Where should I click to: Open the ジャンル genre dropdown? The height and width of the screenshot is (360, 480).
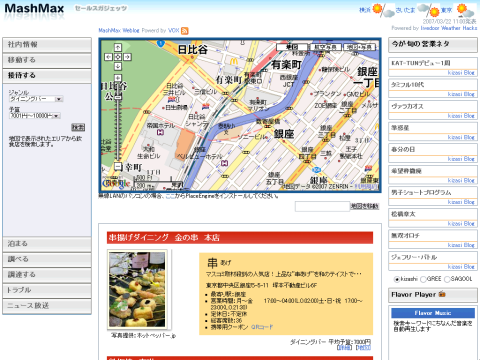36,99
